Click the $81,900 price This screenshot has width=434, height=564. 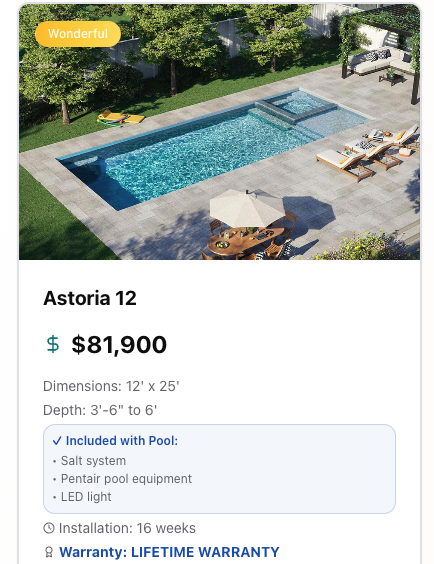point(119,345)
